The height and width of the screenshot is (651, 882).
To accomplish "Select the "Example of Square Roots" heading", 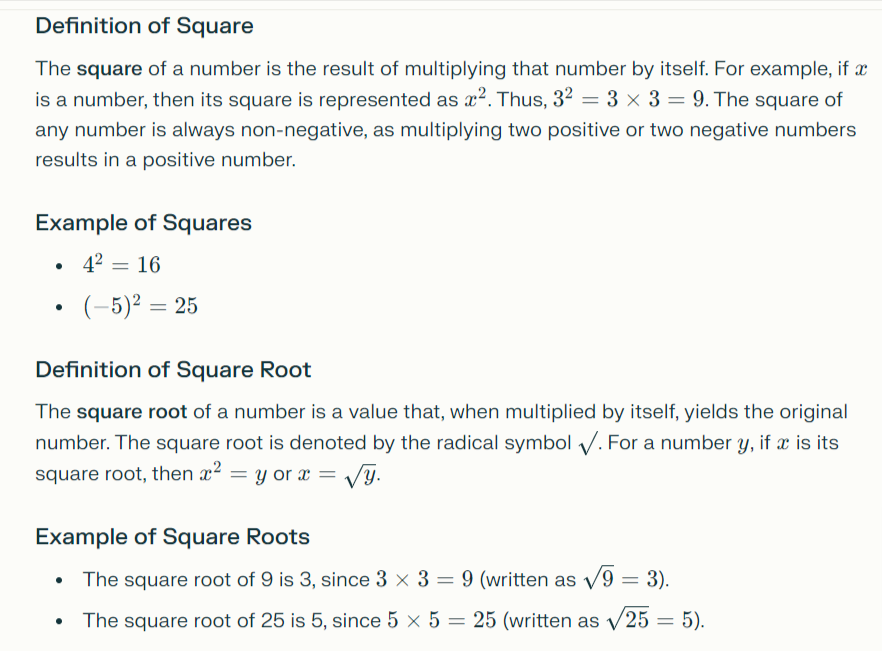I will click(172, 537).
